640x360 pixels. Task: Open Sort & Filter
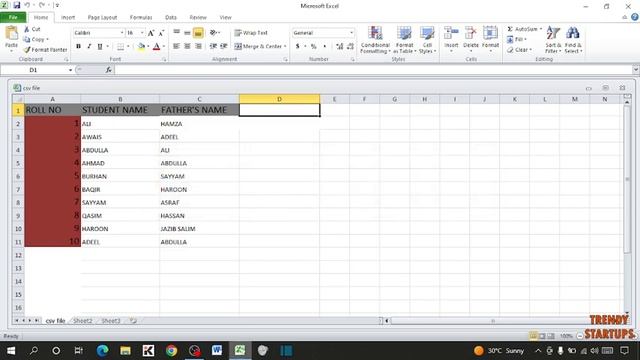(x=553, y=40)
